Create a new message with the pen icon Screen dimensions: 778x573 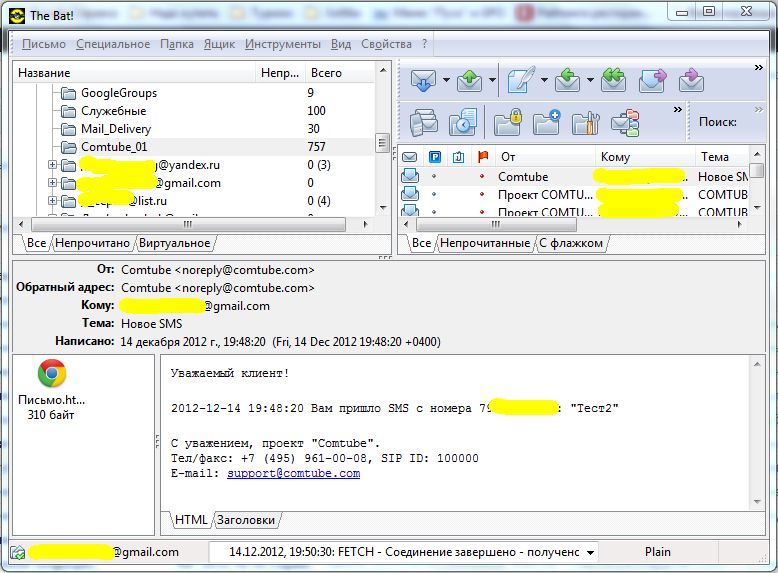click(520, 79)
